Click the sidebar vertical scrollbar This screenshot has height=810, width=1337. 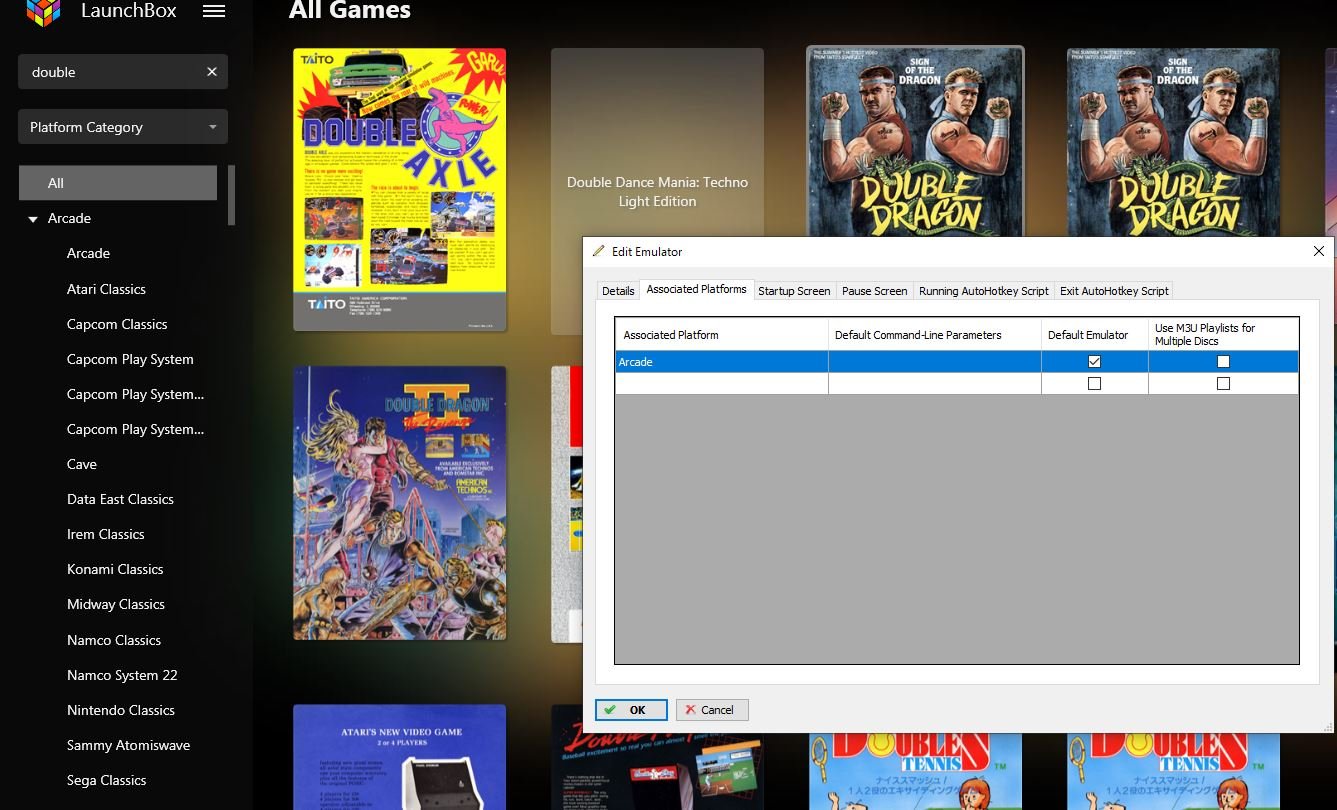click(x=232, y=196)
